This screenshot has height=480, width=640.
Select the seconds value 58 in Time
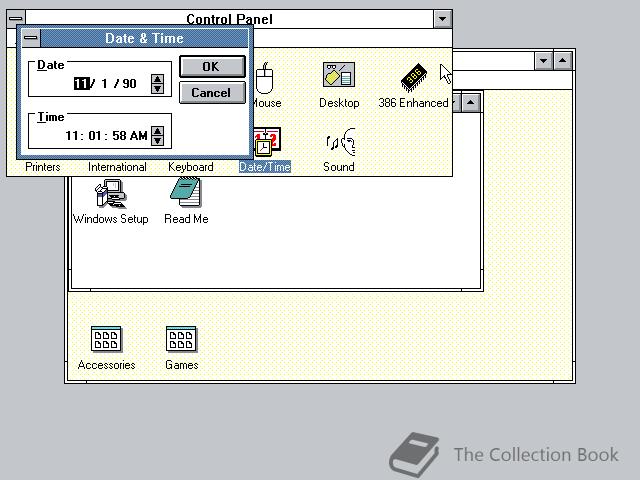(x=119, y=136)
